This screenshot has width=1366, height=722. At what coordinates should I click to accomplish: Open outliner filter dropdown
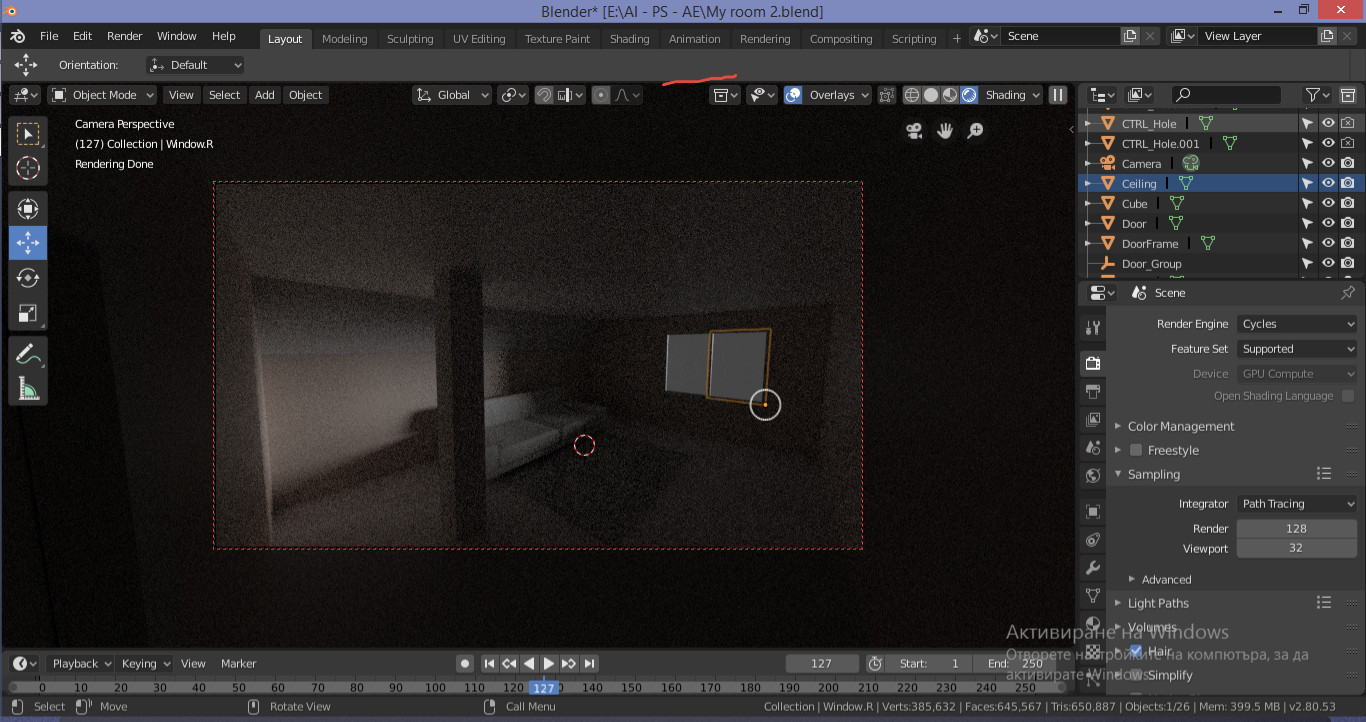[1318, 94]
